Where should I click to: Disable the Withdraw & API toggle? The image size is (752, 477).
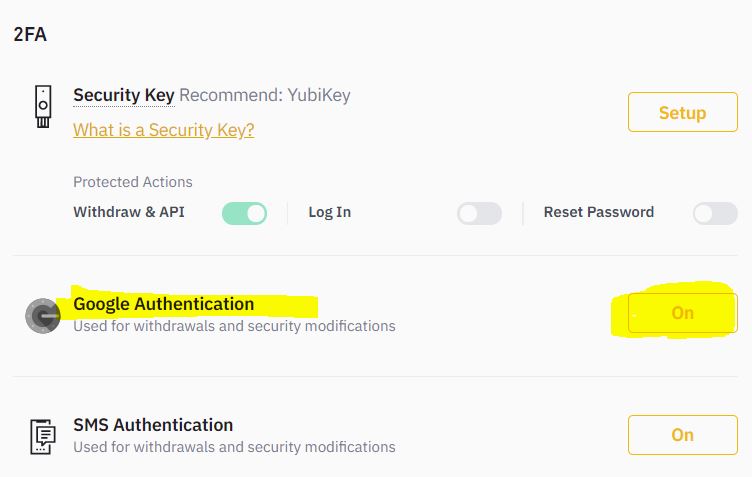244,213
